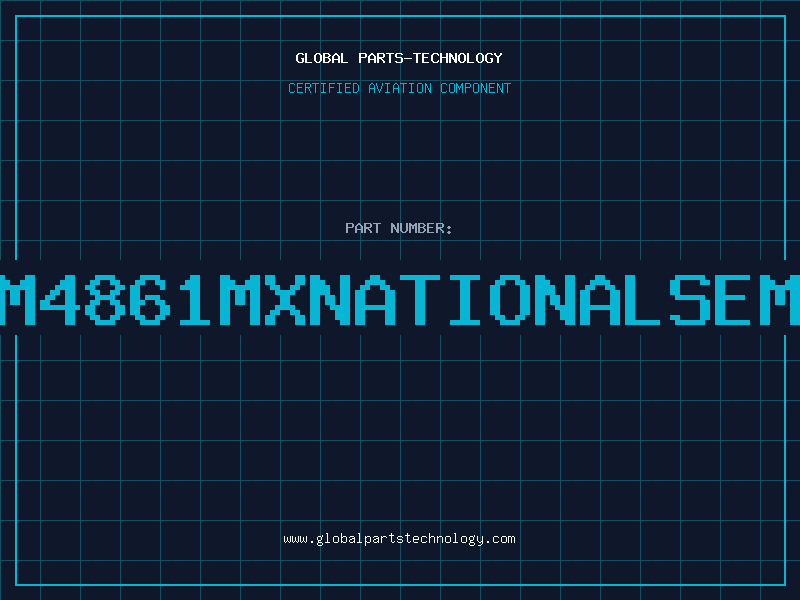Select the word TECHNOLOGY in the heading
The image size is (800, 600).
coord(457,58)
